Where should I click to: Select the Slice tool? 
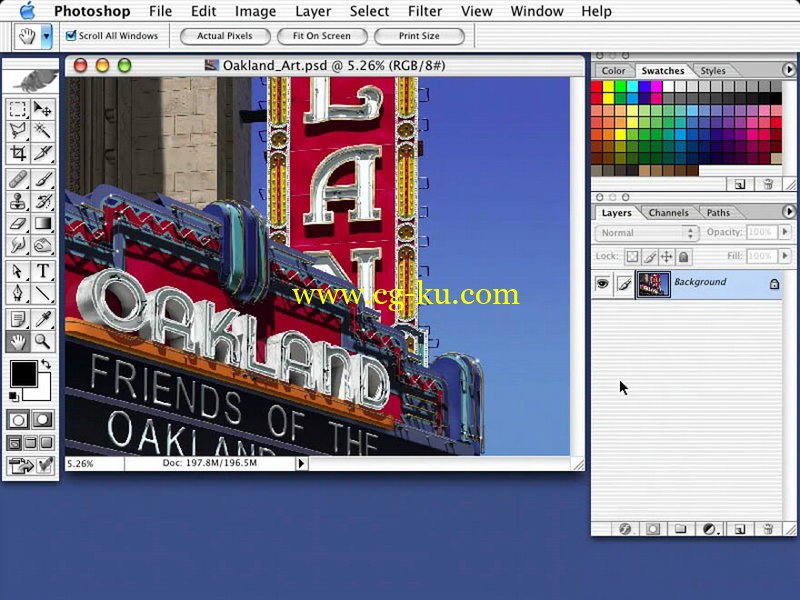click(x=43, y=153)
